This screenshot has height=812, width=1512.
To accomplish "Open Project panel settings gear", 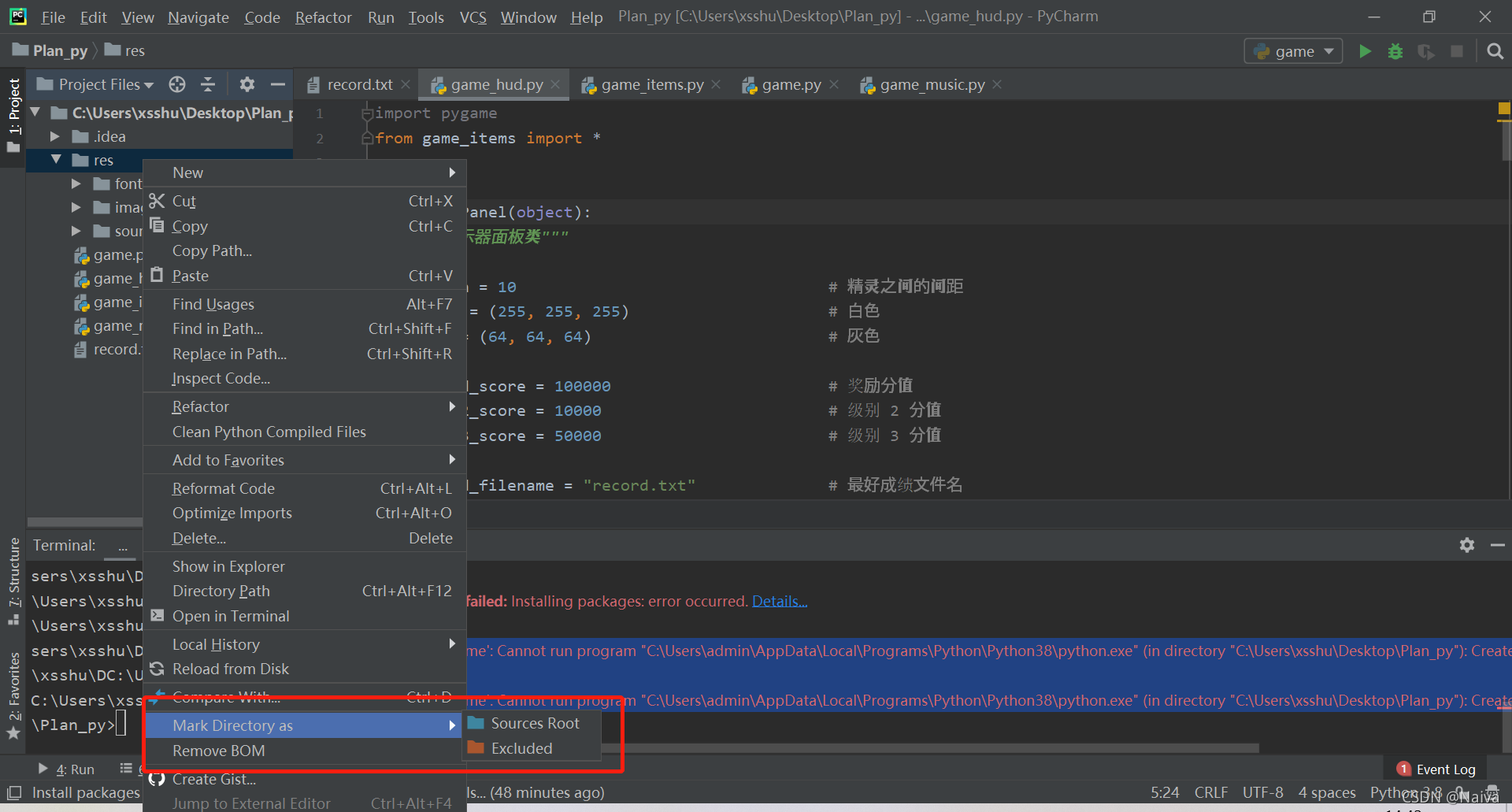I will [x=247, y=84].
